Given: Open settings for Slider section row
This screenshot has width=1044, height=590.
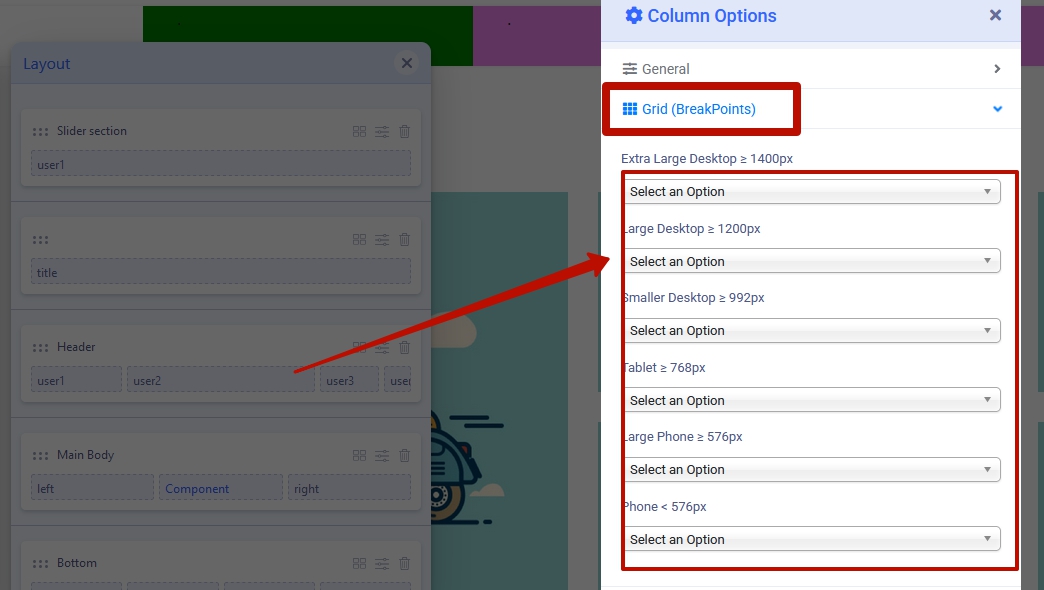Looking at the screenshot, I should [x=382, y=131].
